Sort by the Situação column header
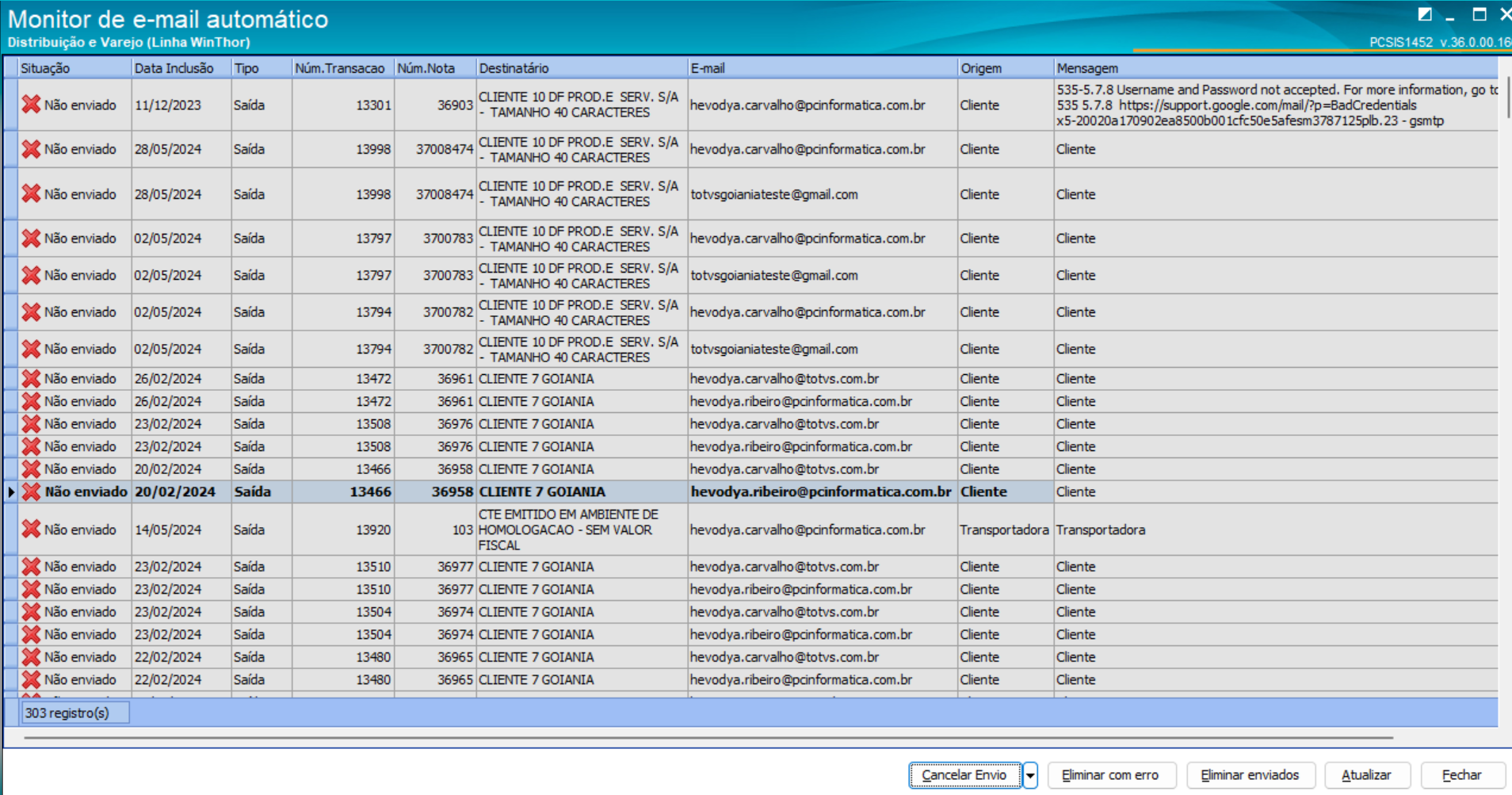1512x795 pixels. tap(74, 68)
